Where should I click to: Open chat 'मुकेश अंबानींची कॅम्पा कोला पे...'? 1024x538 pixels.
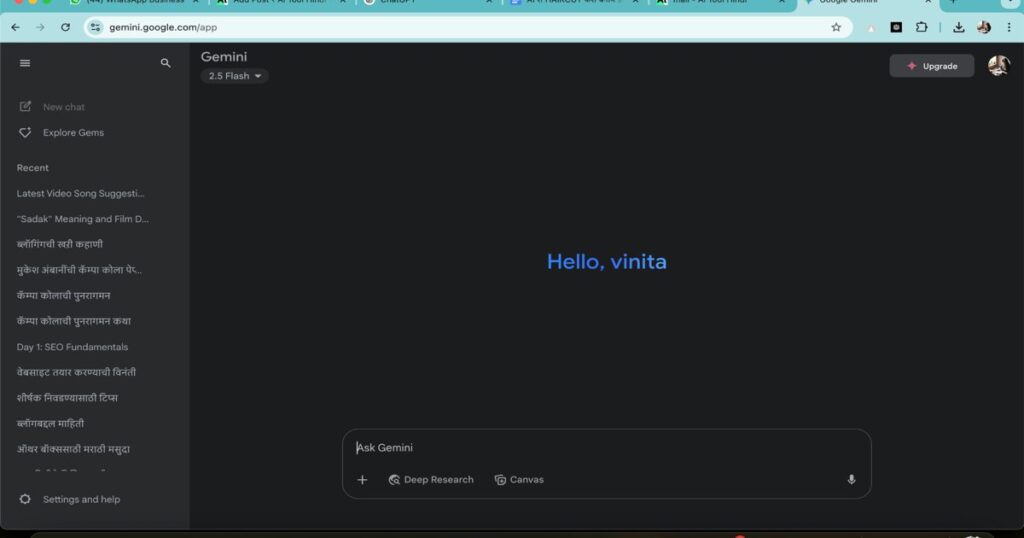[80, 270]
